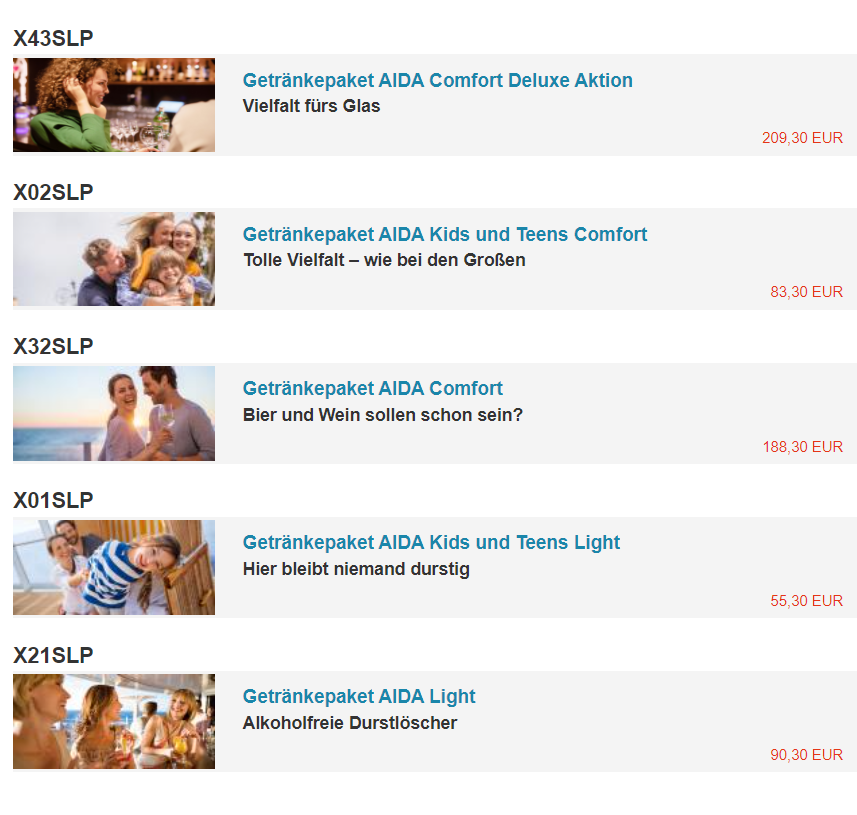857x815 pixels.
Task: Click the subtitle Vielfalt fürs Glas
Action: [x=311, y=106]
